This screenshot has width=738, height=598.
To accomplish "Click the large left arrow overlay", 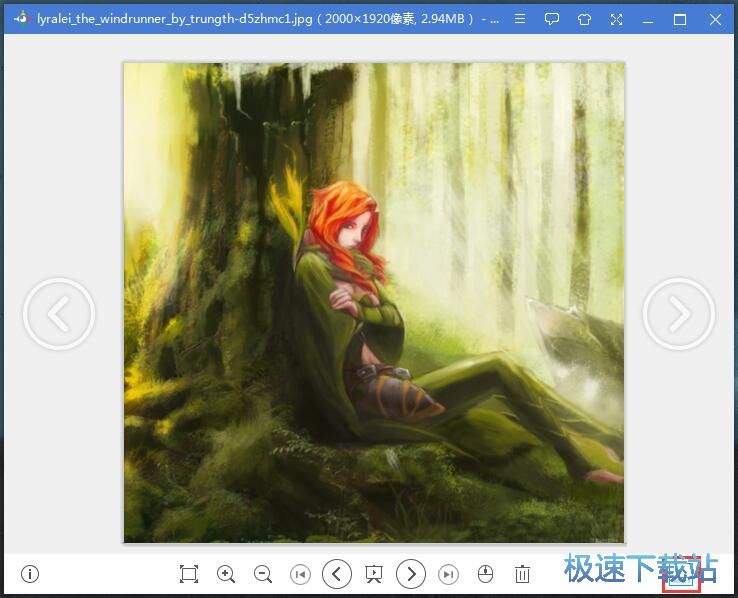I will pyautogui.click(x=59, y=314).
